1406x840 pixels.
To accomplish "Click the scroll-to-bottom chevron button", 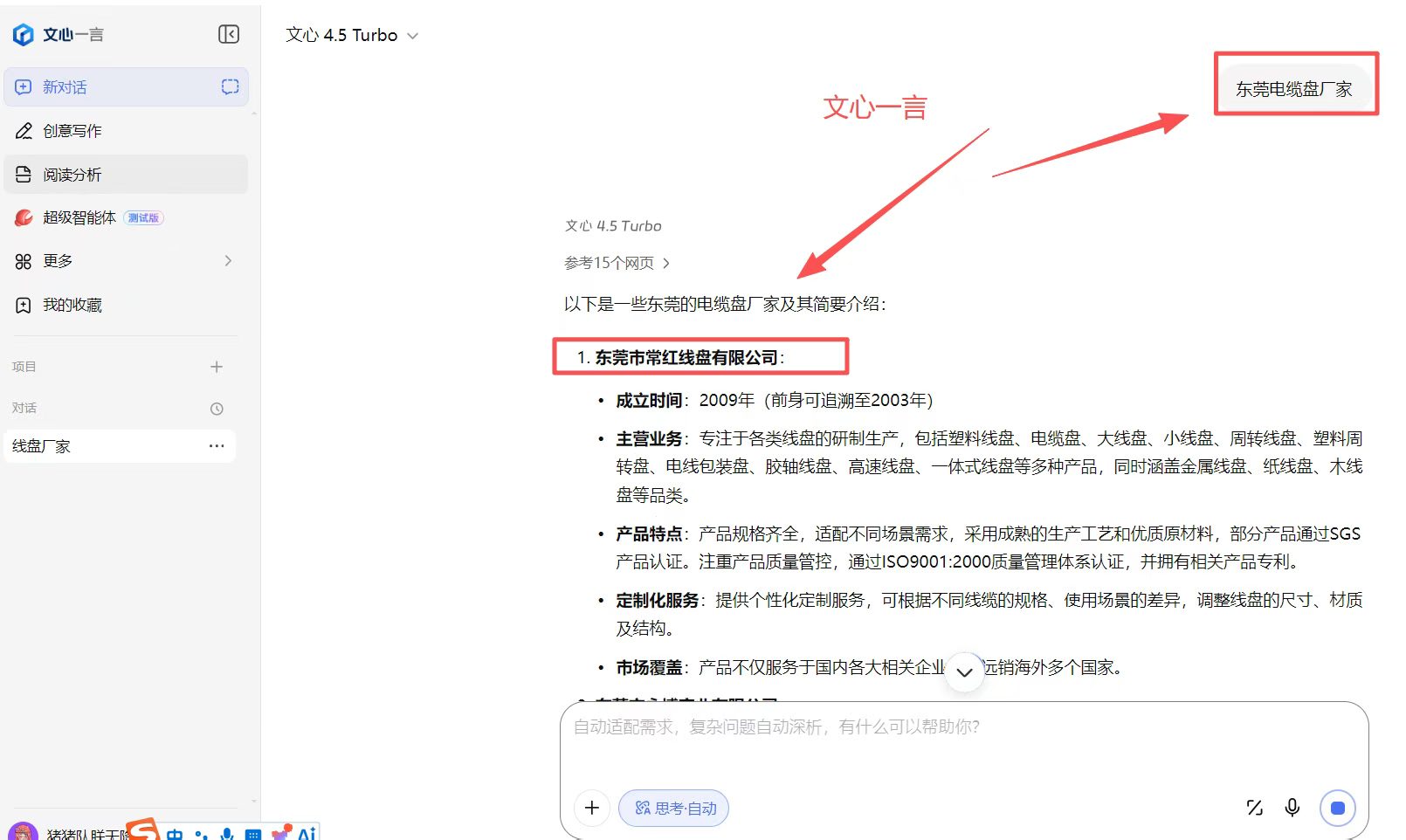I will (965, 672).
